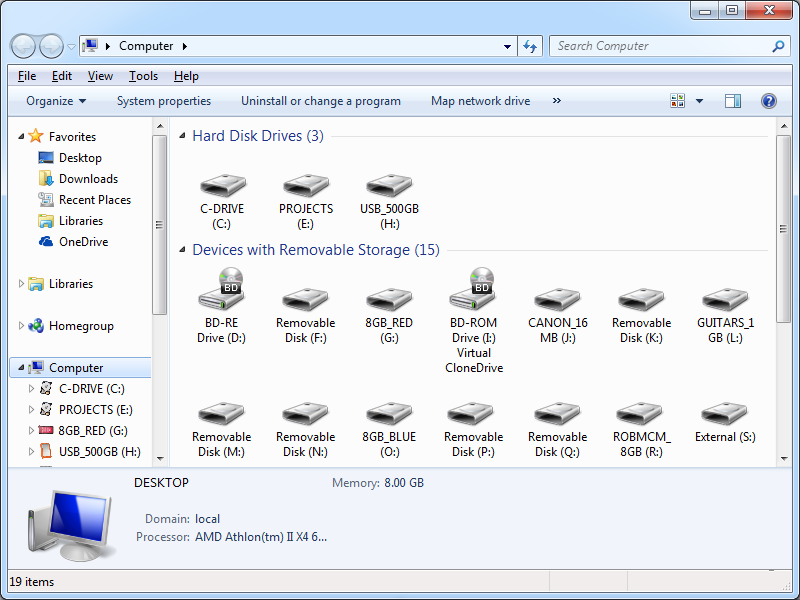Viewport: 800px width, 600px height.
Task: Select the C-DRIVE (C:) hard disk icon
Action: [222, 186]
